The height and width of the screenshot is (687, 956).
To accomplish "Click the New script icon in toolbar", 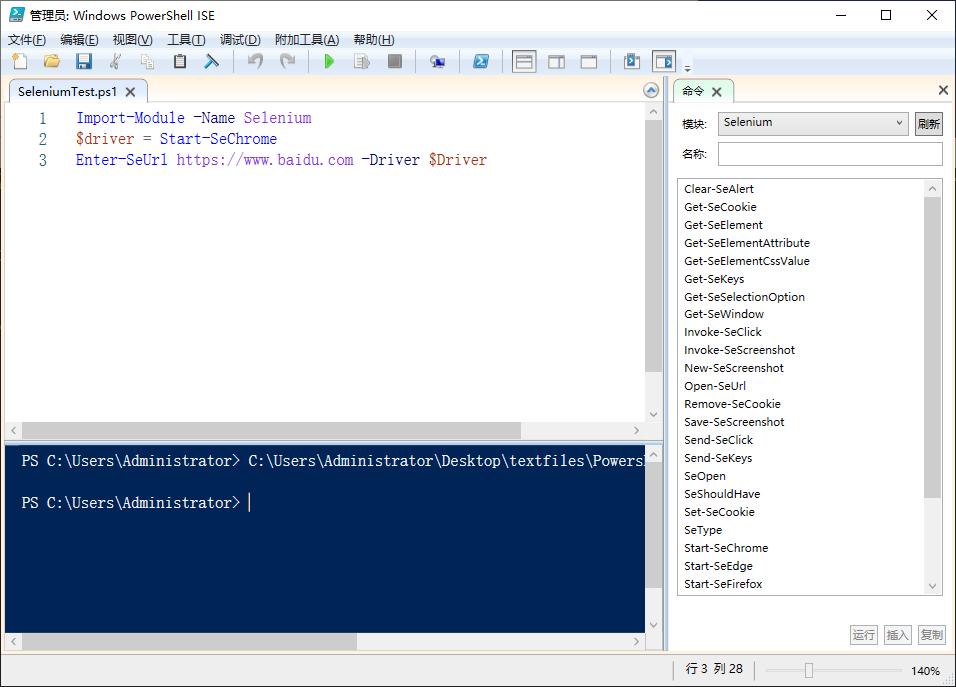I will (20, 62).
